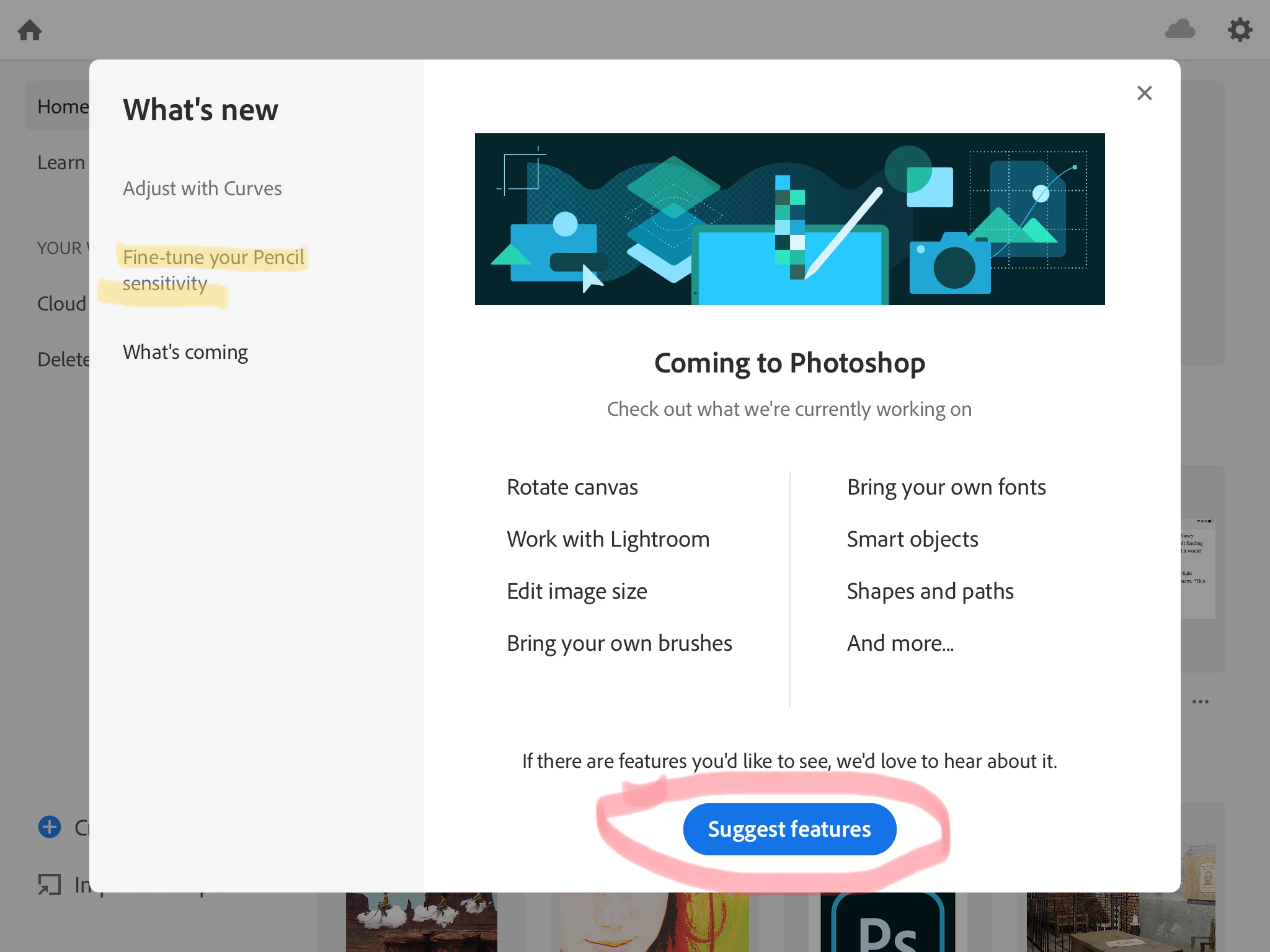Open the three-dot more options menu
1270x952 pixels.
point(1200,702)
